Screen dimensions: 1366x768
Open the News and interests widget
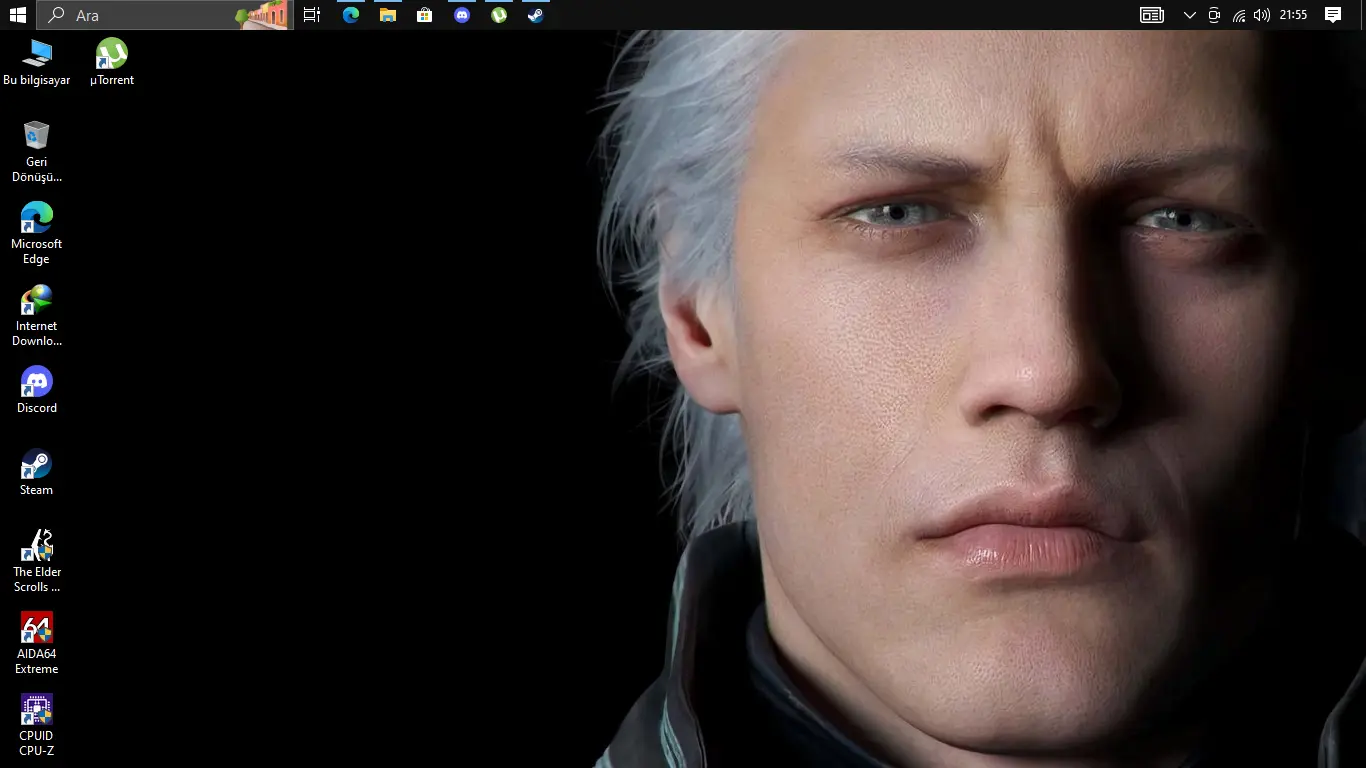1152,15
